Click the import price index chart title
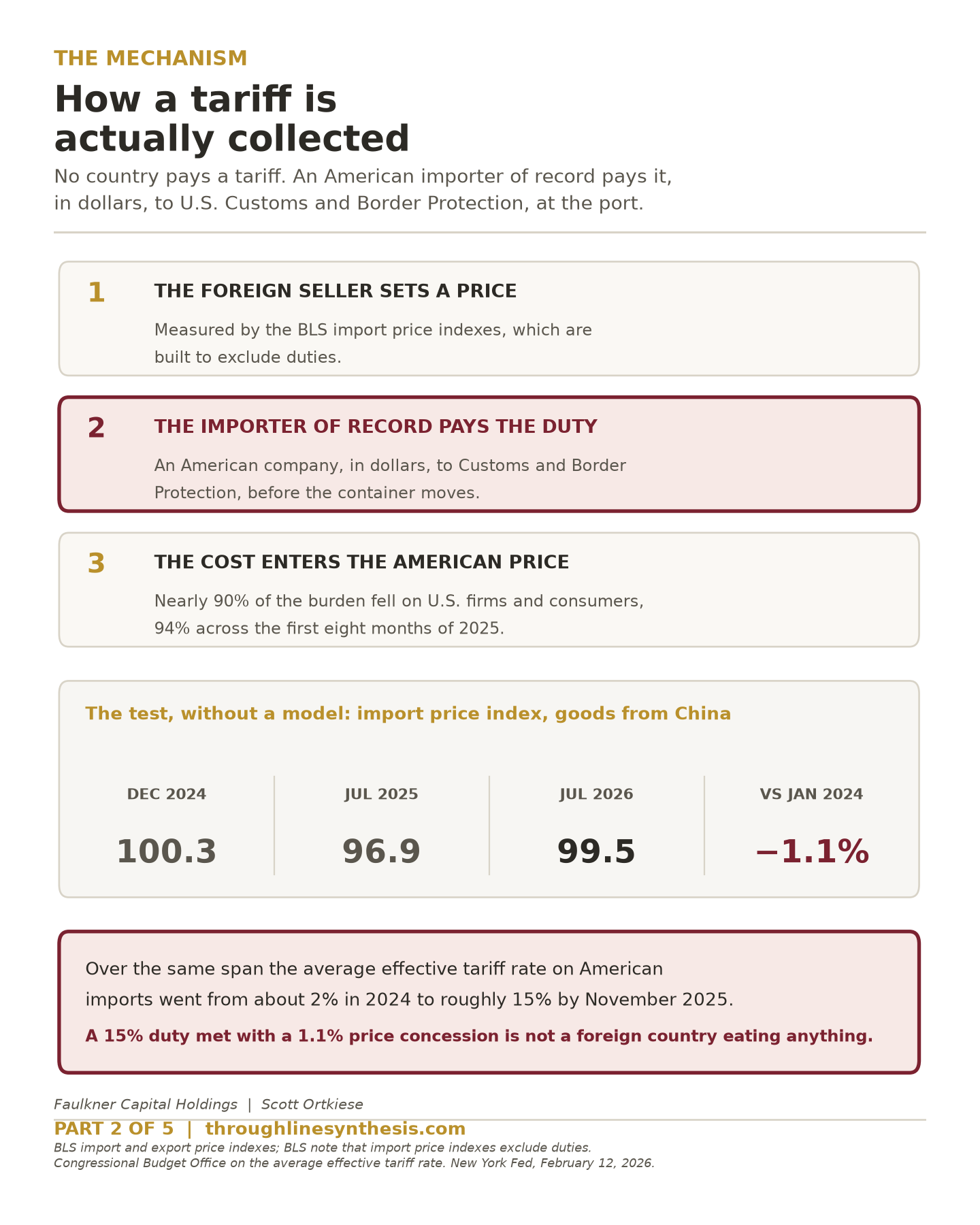 click(x=408, y=714)
